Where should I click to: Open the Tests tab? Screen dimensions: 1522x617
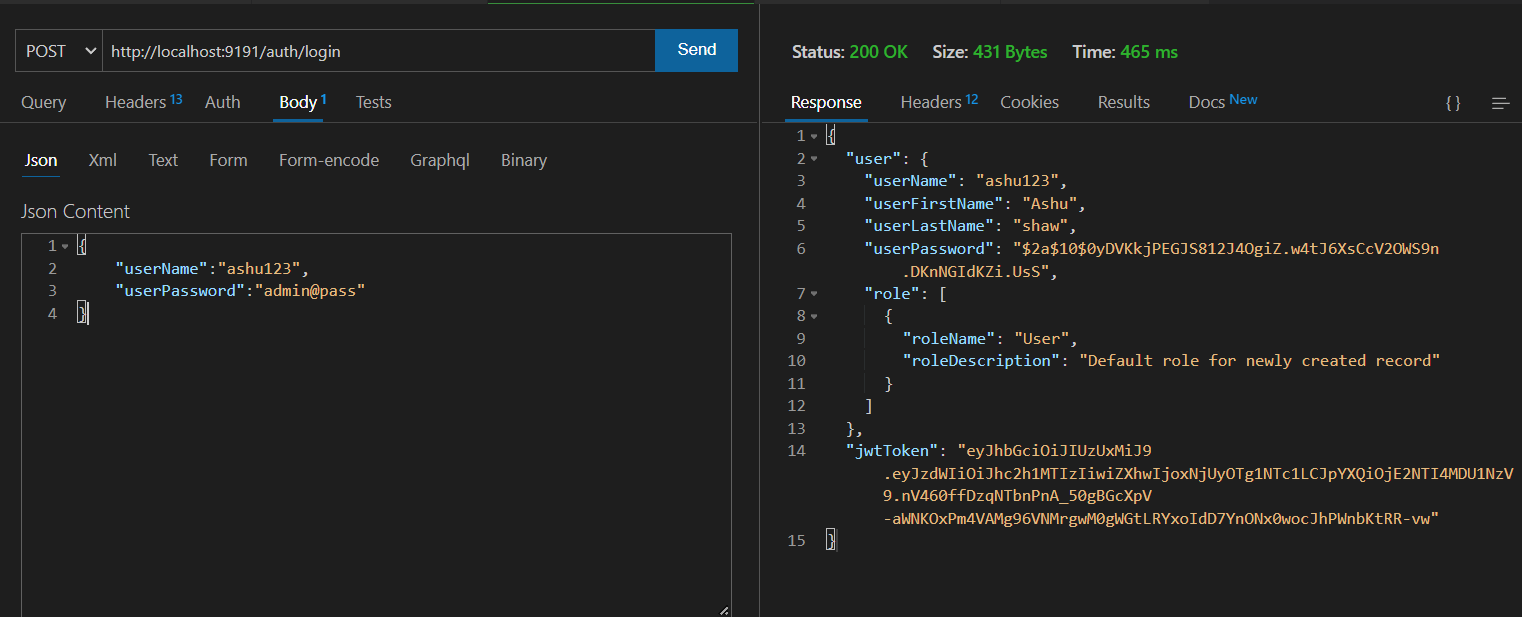pos(374,102)
